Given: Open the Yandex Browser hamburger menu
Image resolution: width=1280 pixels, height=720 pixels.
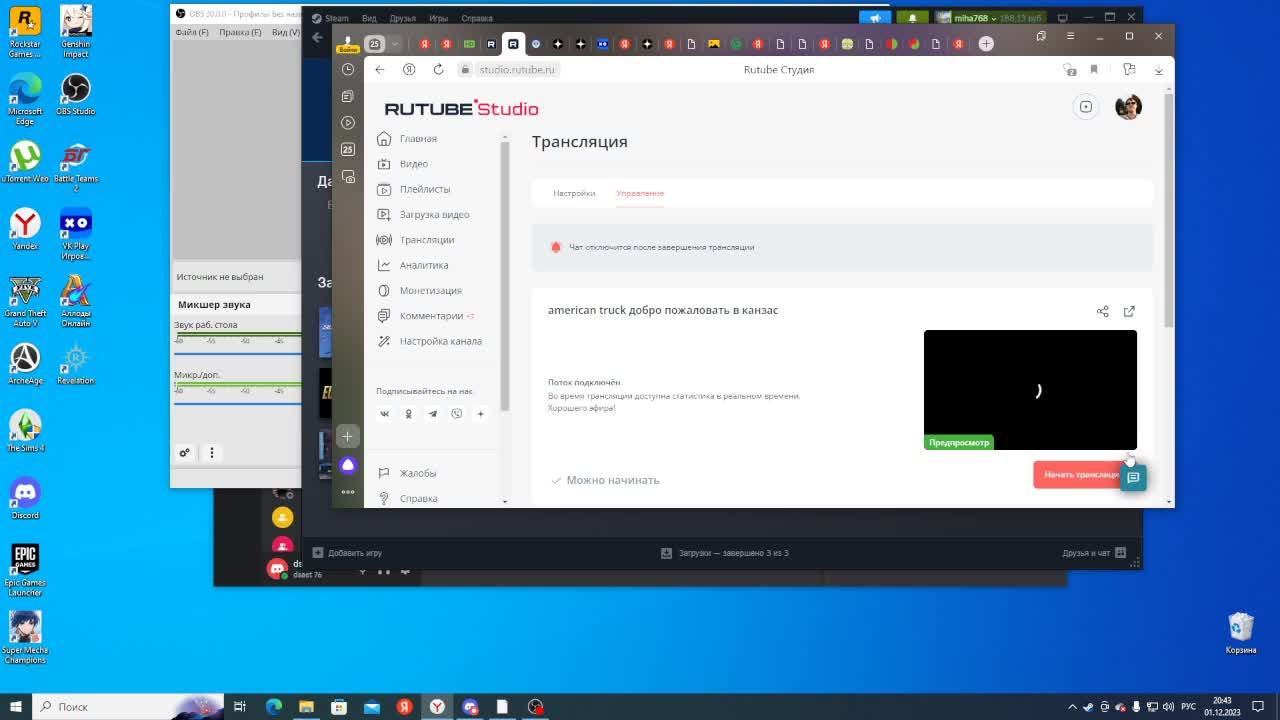Looking at the screenshot, I should 1070,36.
